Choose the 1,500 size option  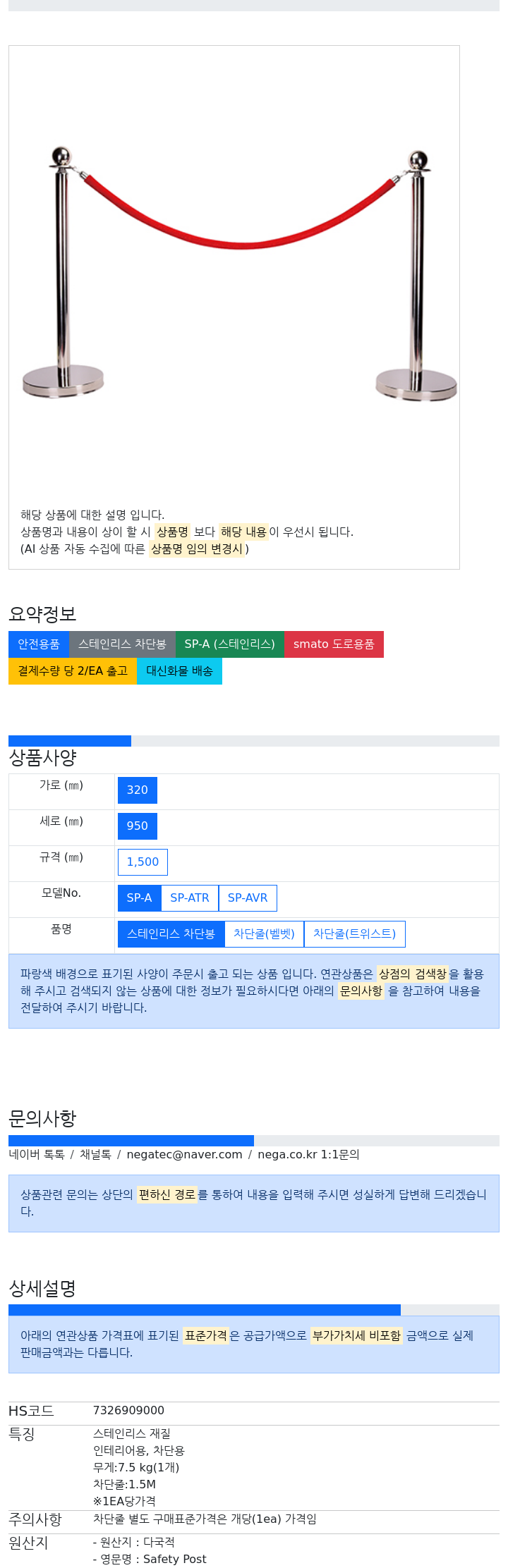tap(143, 862)
